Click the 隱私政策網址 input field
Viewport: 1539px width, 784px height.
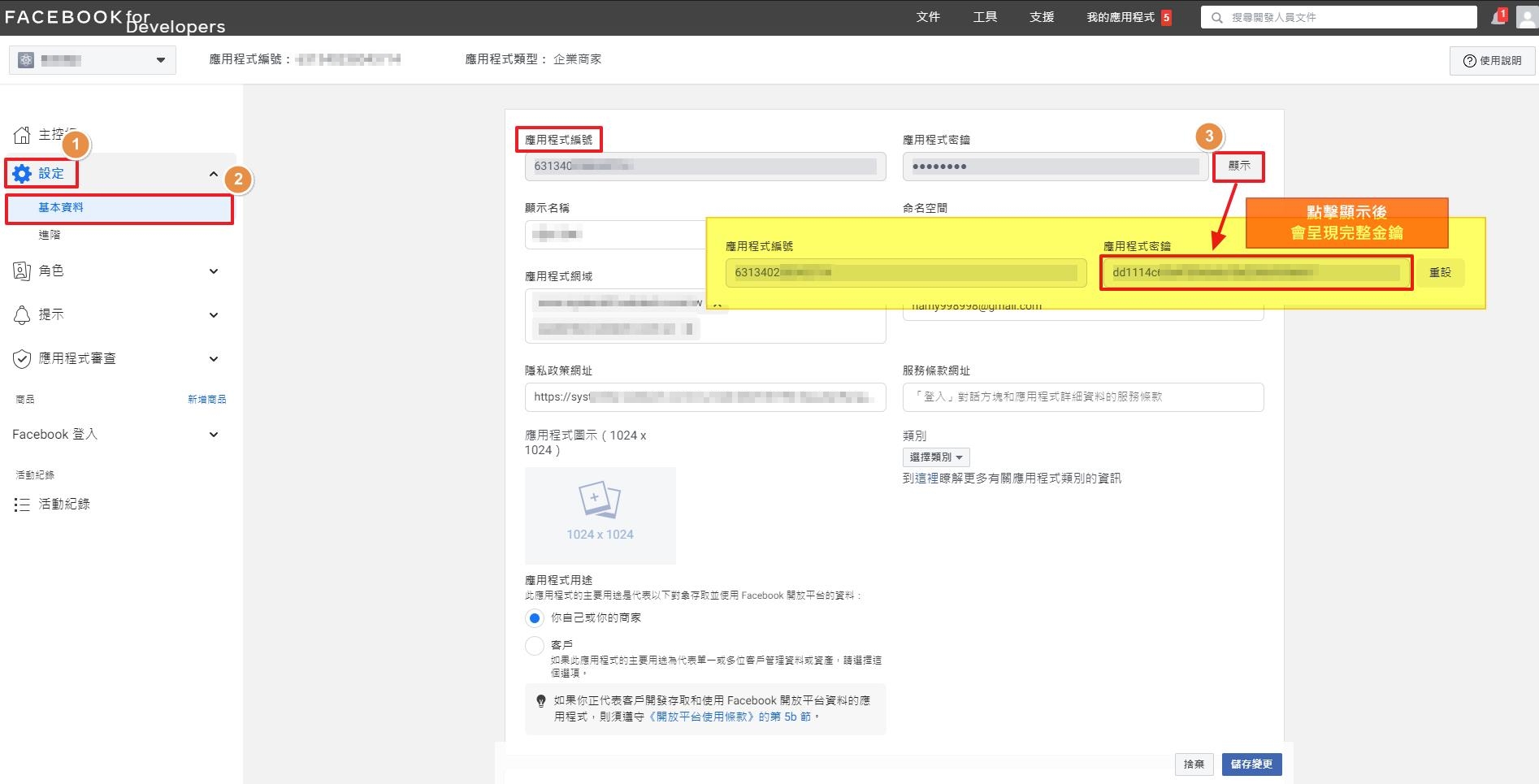704,397
